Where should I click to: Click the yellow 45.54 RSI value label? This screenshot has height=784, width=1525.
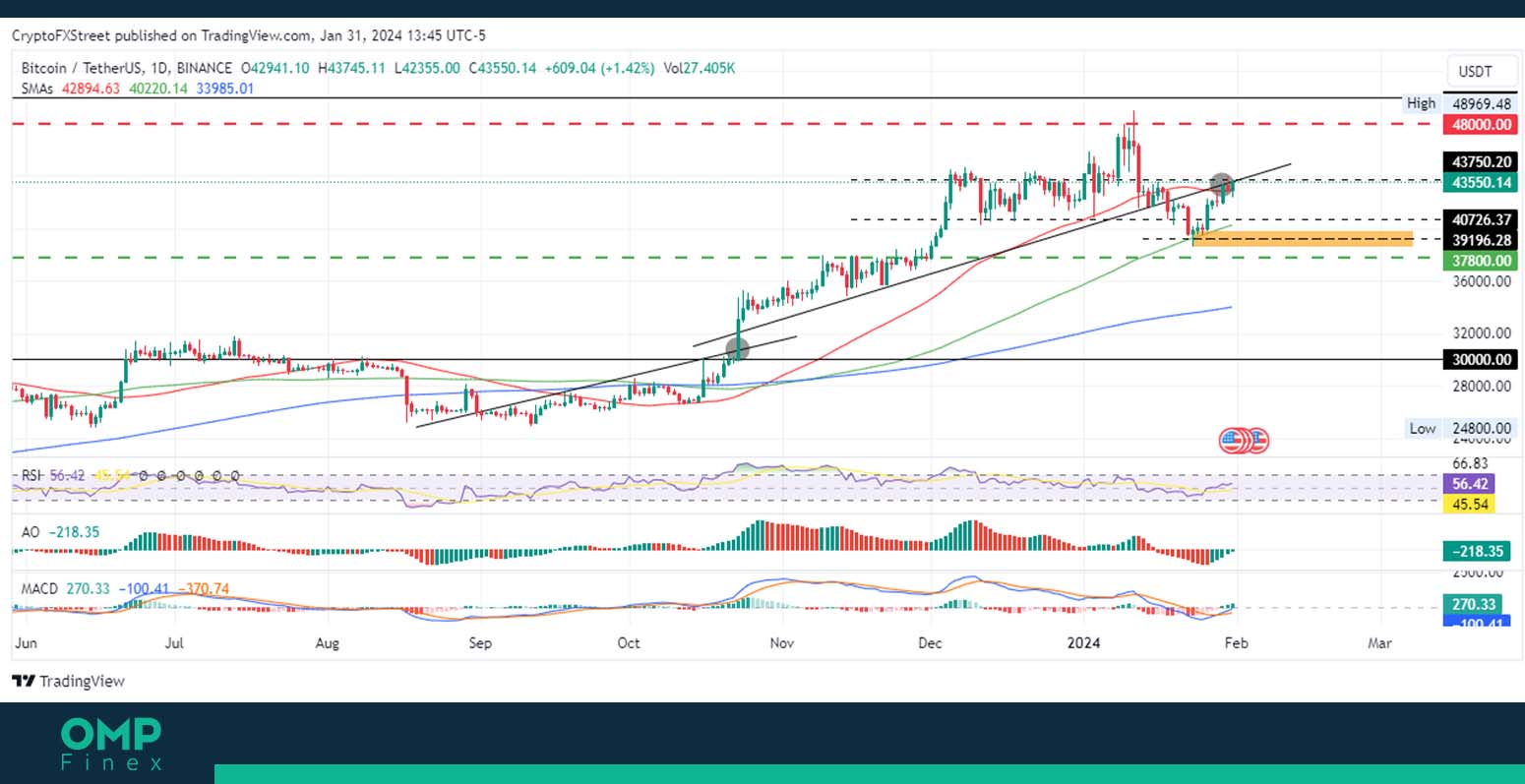1469,504
